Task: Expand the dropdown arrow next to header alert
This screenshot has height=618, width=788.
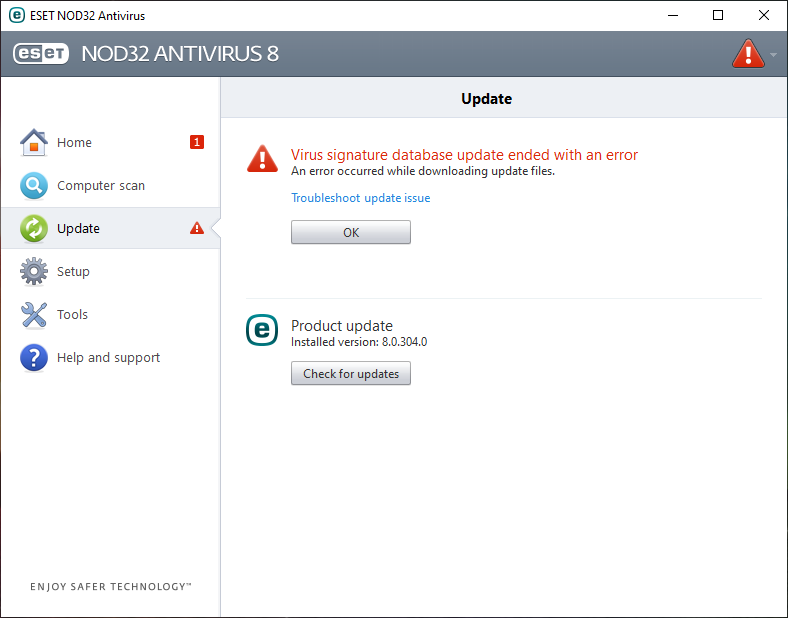Action: 773,54
